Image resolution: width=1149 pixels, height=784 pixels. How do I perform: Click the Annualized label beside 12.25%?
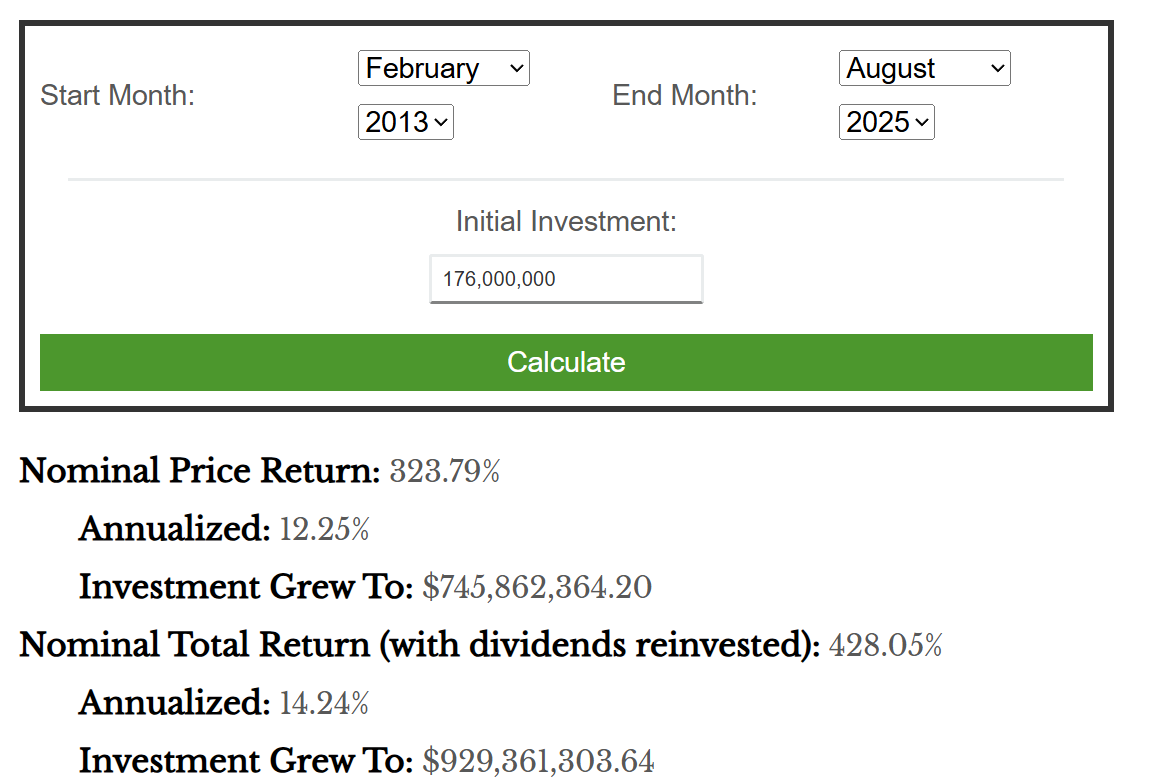click(174, 529)
